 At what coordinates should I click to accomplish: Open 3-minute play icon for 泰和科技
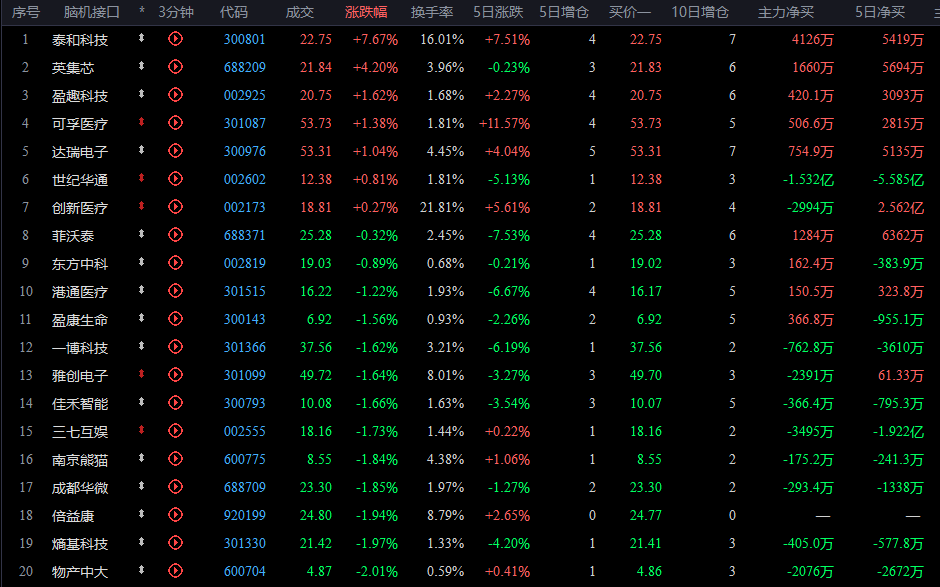[x=175, y=39]
